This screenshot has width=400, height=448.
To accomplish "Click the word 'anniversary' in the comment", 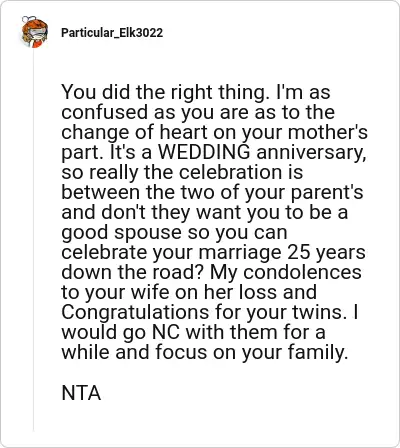I will [x=311, y=153].
